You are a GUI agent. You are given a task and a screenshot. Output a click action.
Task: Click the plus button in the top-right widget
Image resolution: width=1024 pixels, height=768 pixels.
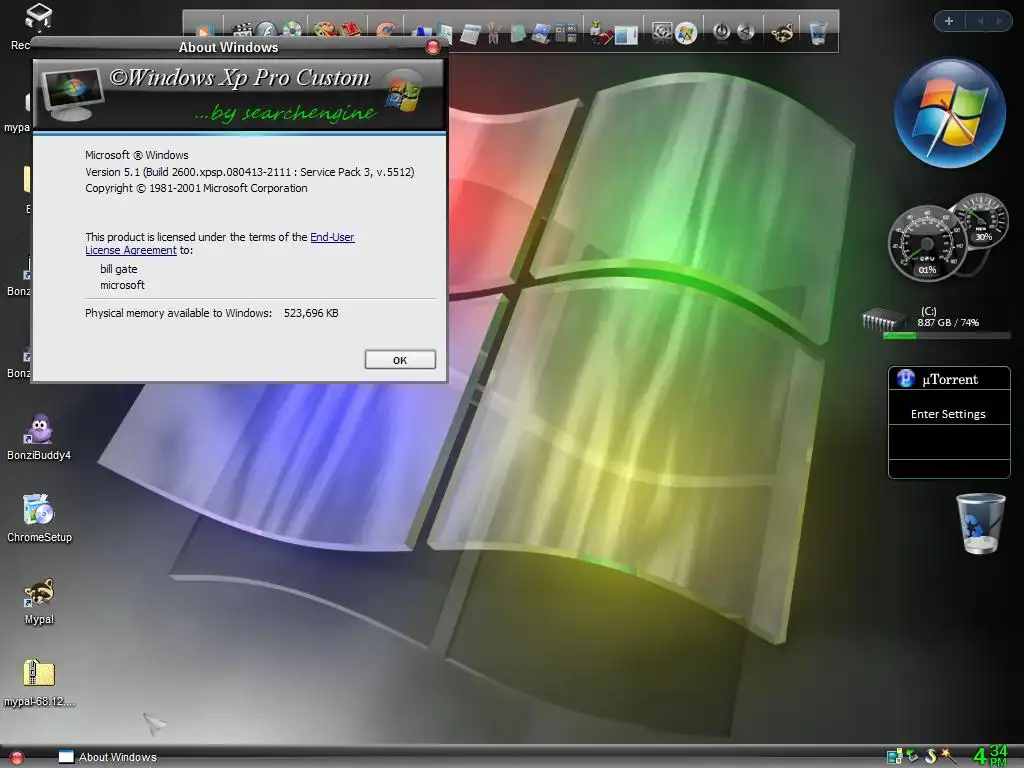949,21
